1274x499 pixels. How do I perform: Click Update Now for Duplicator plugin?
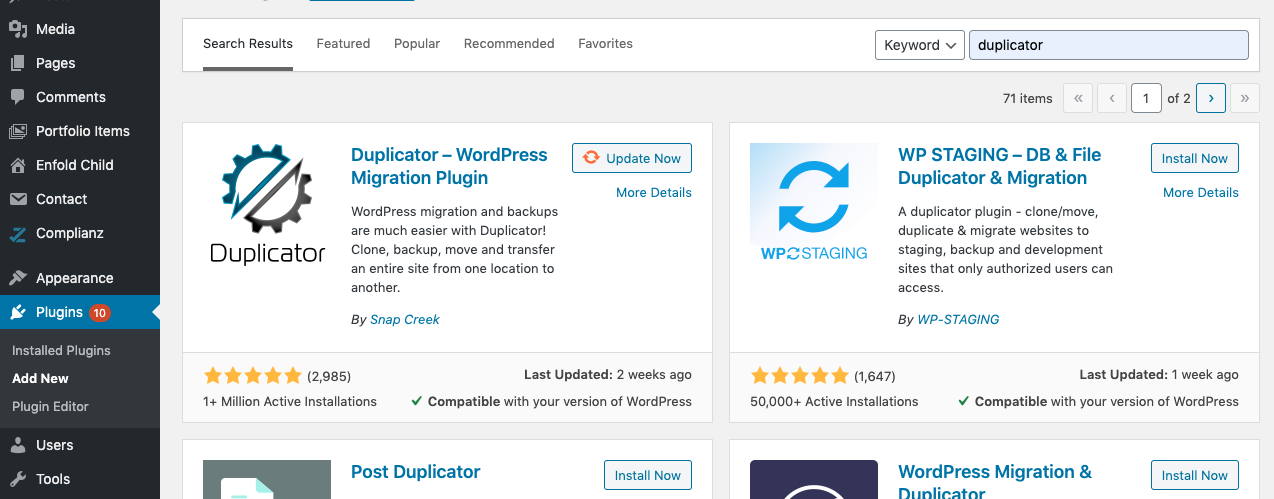coord(632,158)
